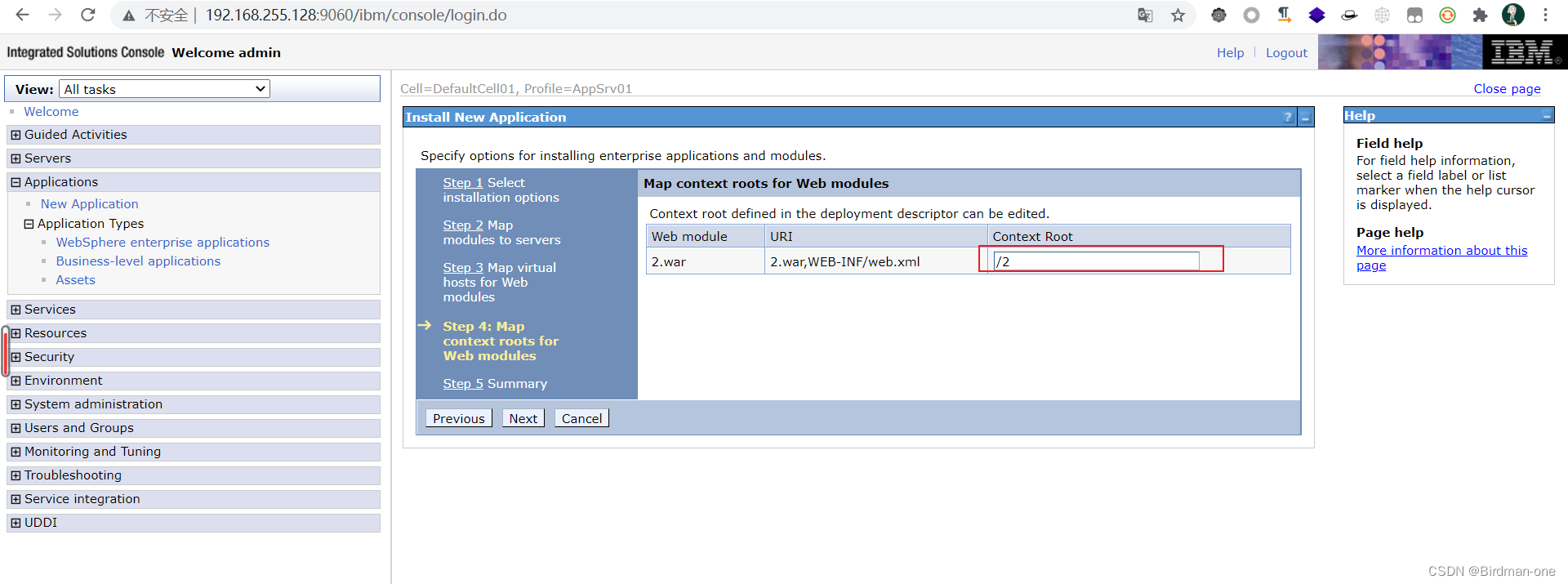Click the browser back arrow
Viewport: 1568px width, 584px height.
coord(22,15)
